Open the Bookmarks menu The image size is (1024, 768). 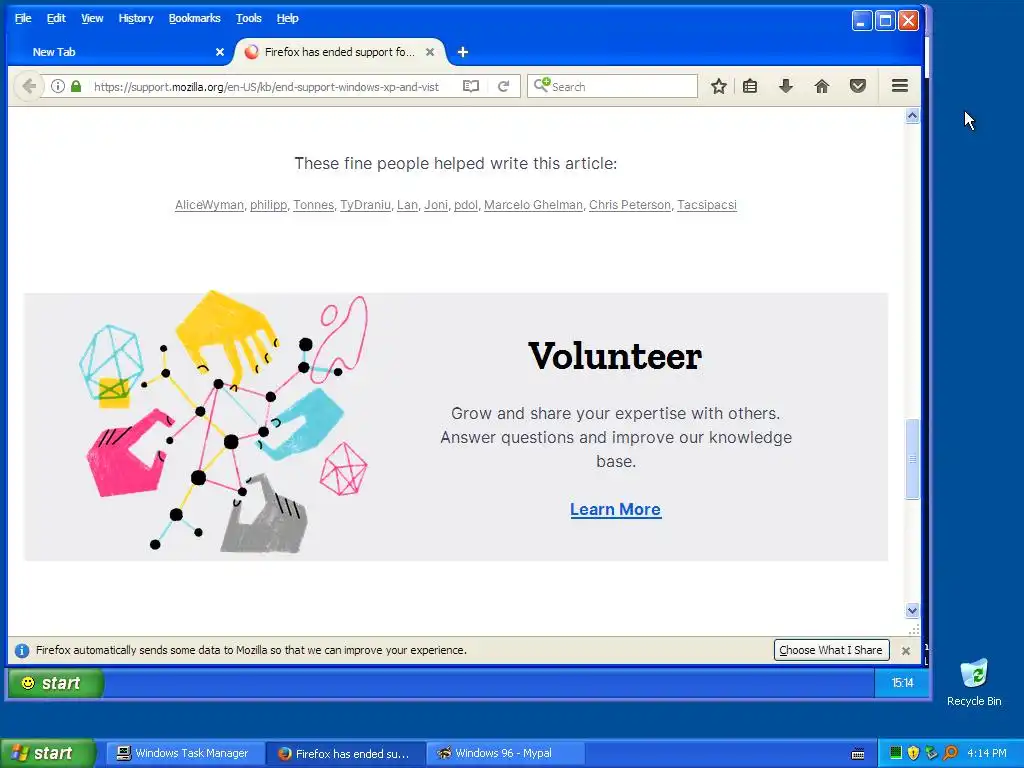[195, 18]
